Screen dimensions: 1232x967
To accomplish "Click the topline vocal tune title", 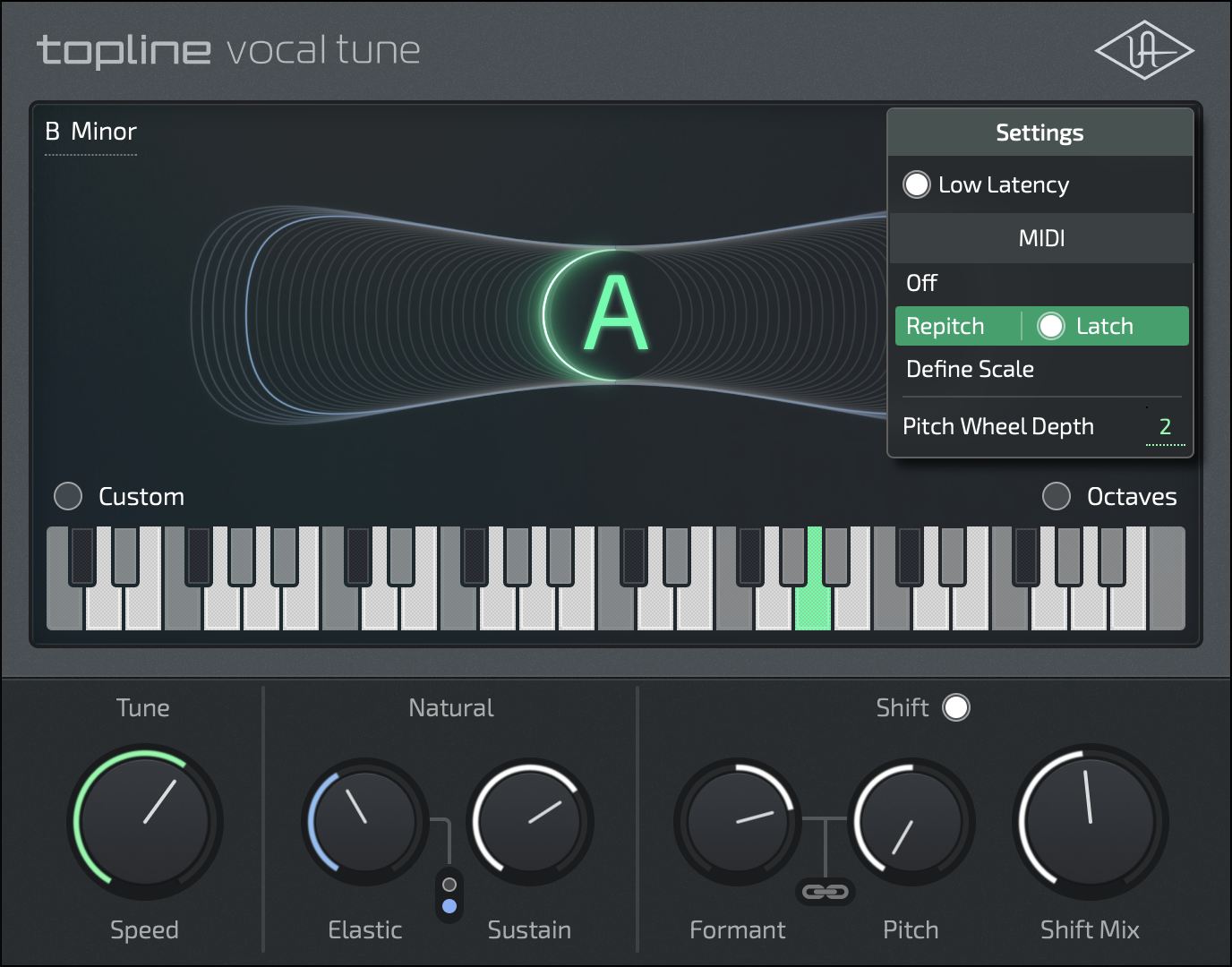I will pos(228,51).
